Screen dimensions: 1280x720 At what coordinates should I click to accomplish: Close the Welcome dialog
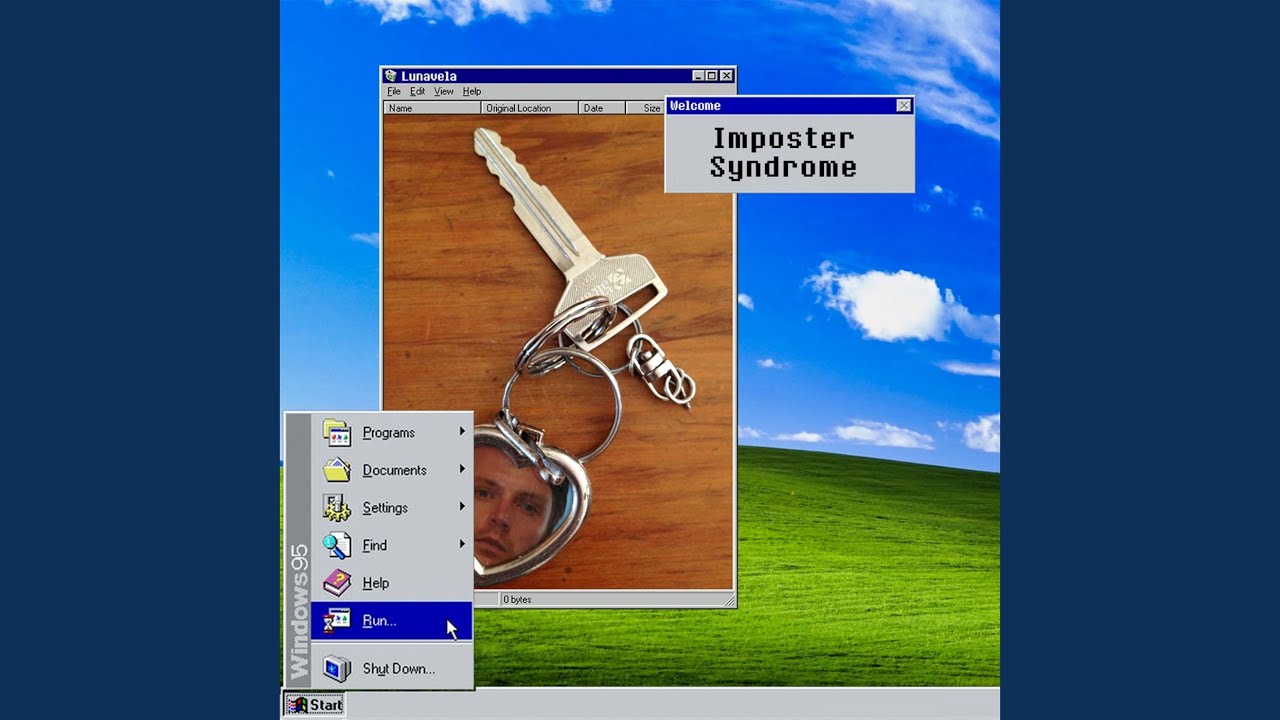(x=904, y=106)
